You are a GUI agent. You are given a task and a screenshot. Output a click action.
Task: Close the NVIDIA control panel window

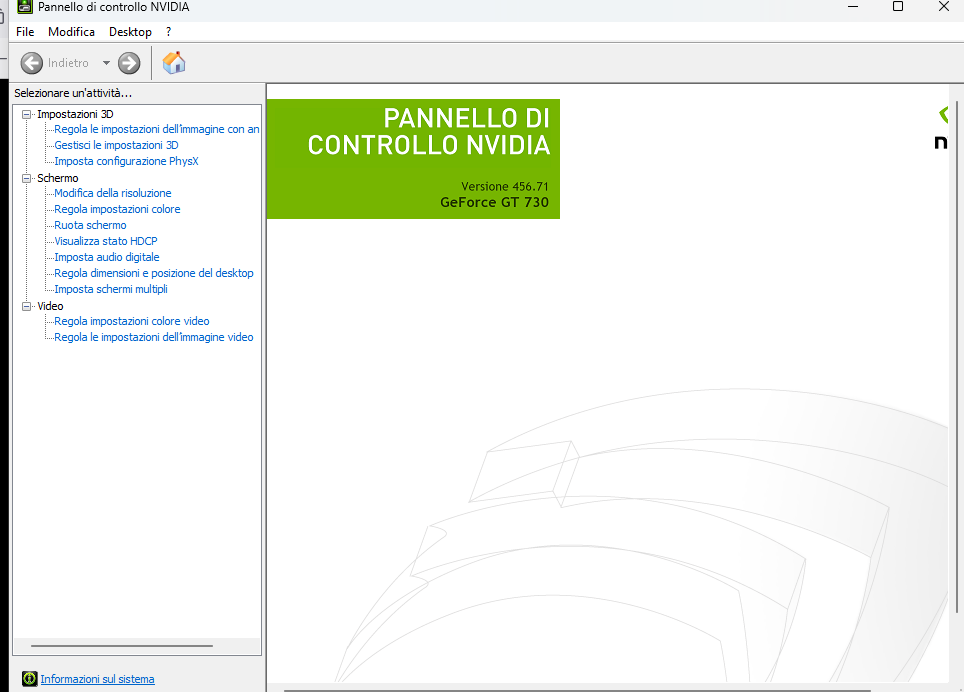click(x=944, y=7)
